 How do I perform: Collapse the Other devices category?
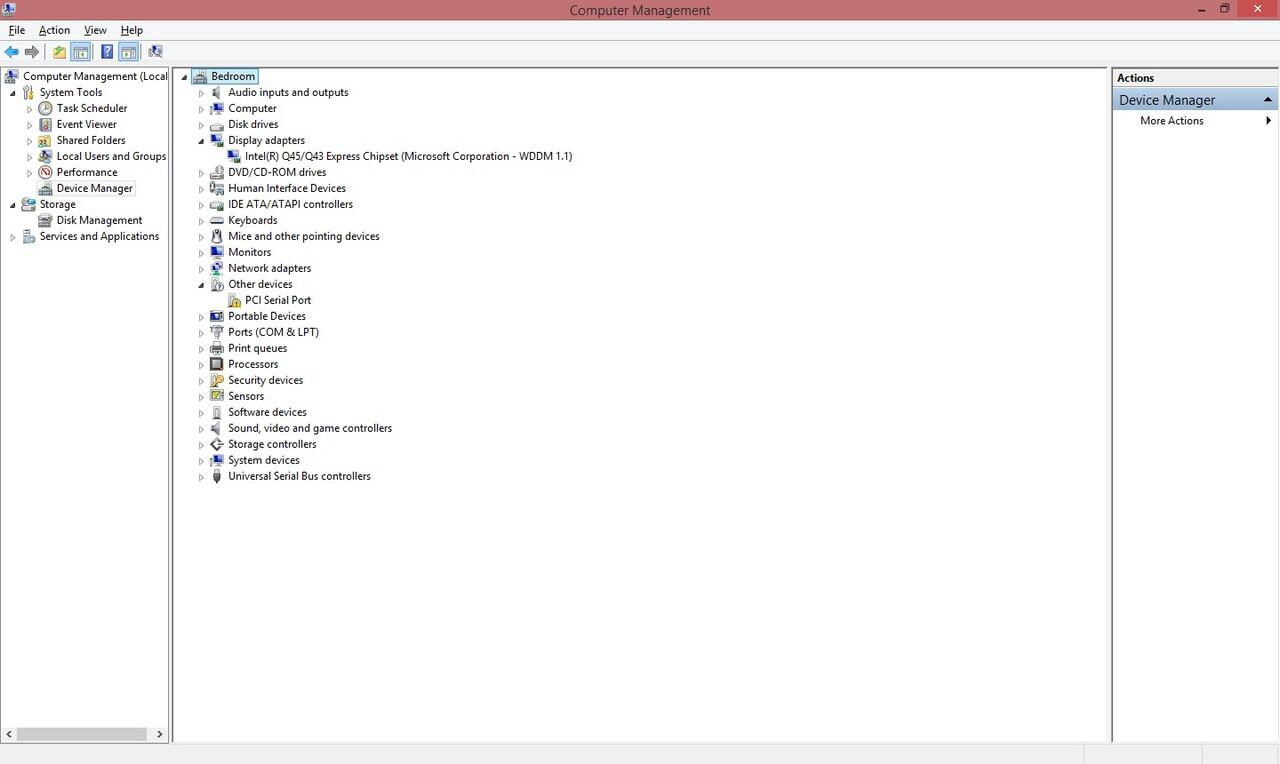click(201, 285)
